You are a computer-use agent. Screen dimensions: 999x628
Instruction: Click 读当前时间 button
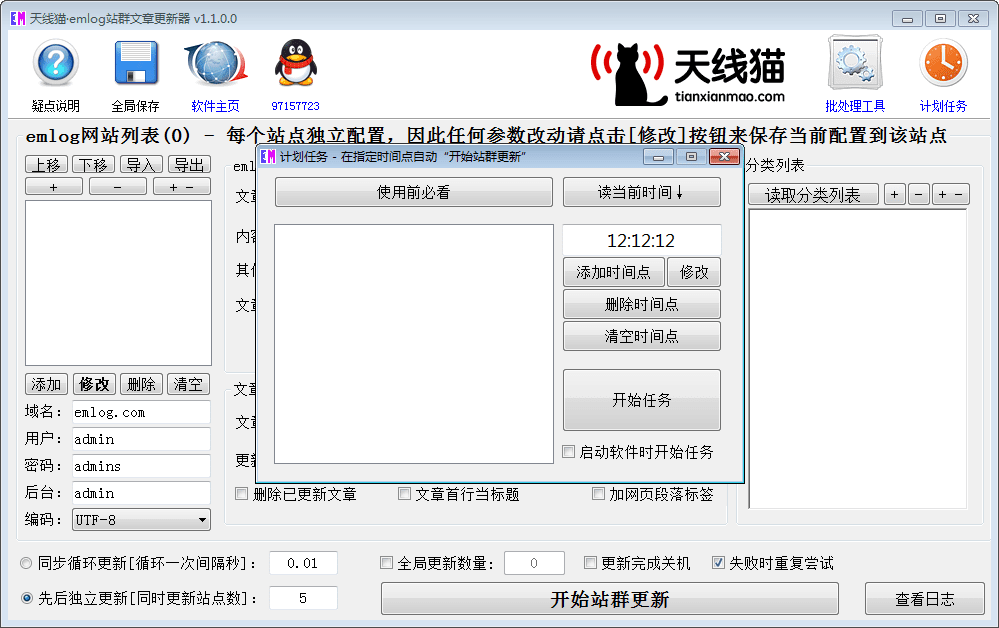[x=642, y=192]
